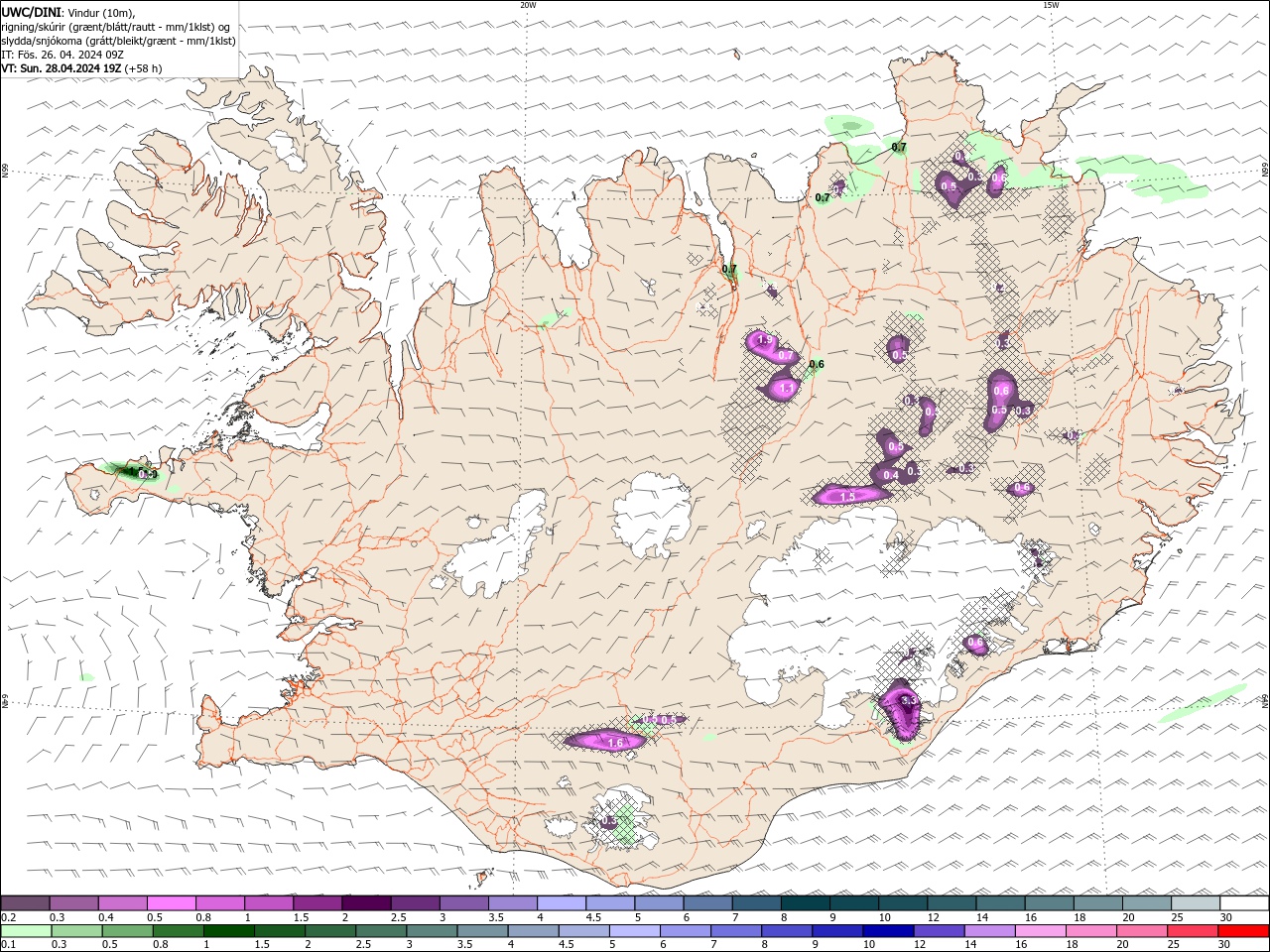Pick the deep blue bottom-row swatch 10–12
The image size is (1270, 952).
tap(888, 931)
